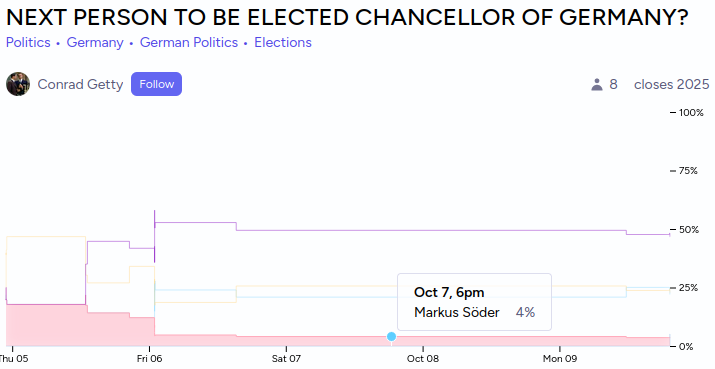Open the Elections topic tag
This screenshot has width=715, height=369.
click(x=283, y=42)
